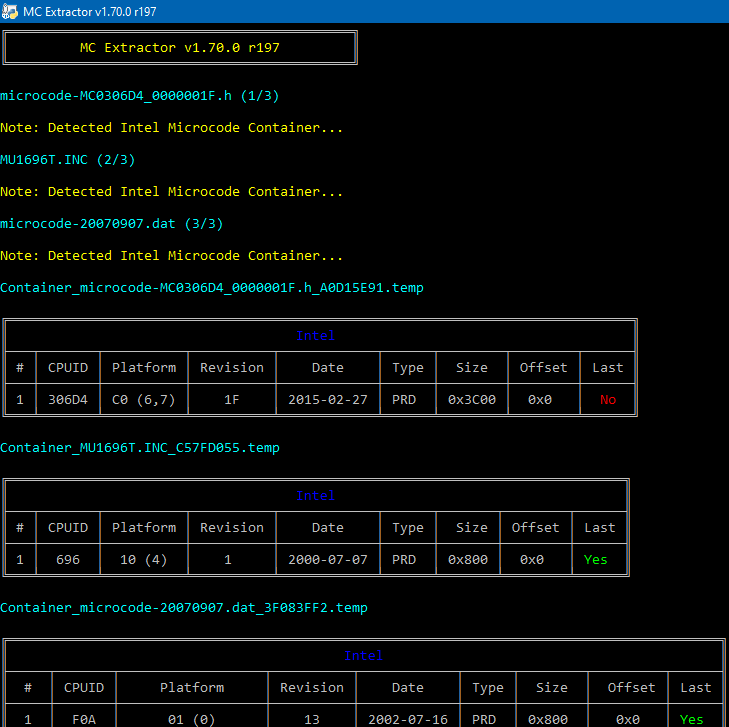
Task: Click Size cell '0x800' in the 696 row
Action: click(468, 560)
